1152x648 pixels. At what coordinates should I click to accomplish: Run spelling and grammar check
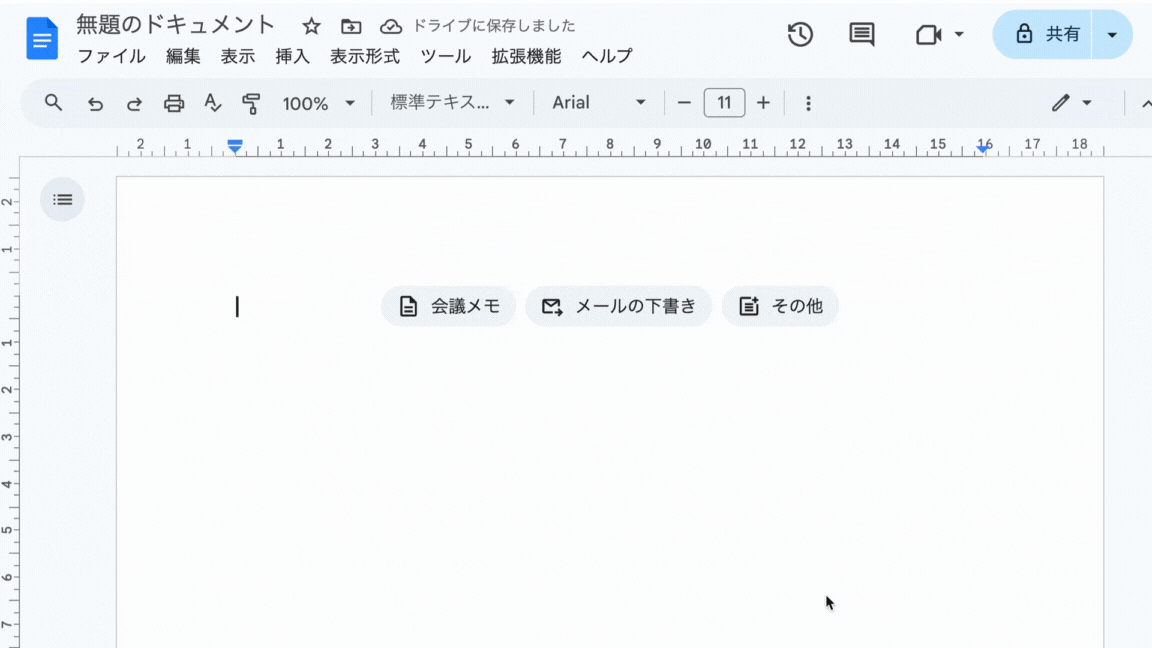coord(212,104)
